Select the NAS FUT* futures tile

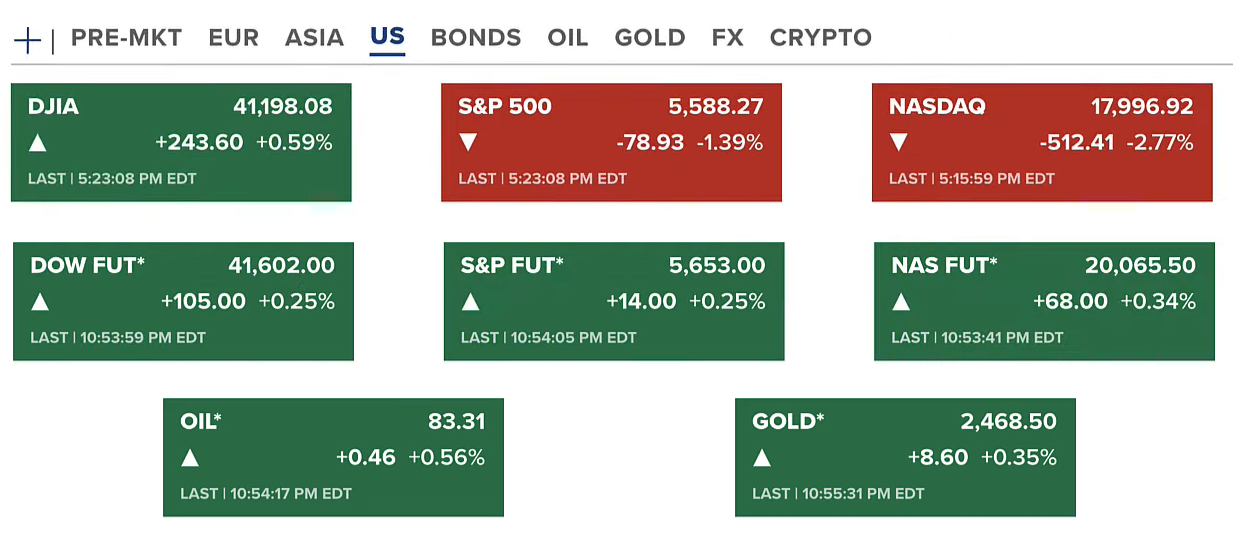pyautogui.click(x=1043, y=300)
